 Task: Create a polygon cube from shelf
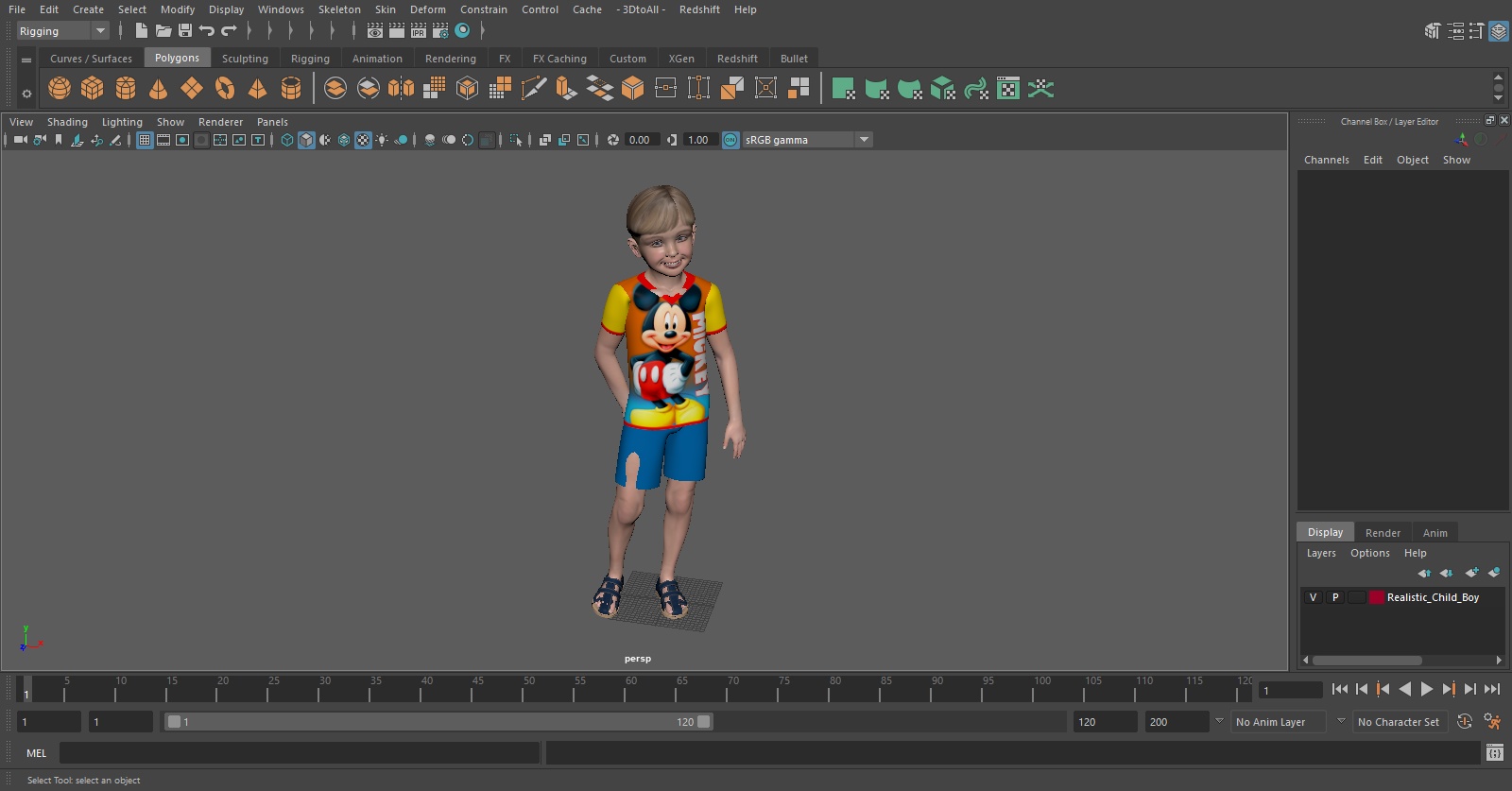93,89
